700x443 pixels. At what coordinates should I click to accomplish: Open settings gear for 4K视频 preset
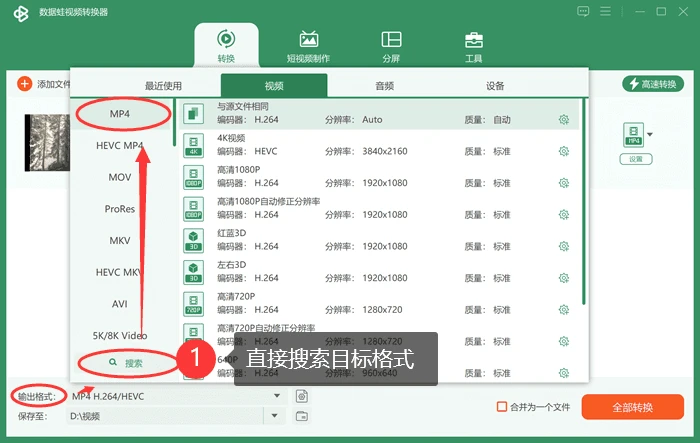pos(564,151)
